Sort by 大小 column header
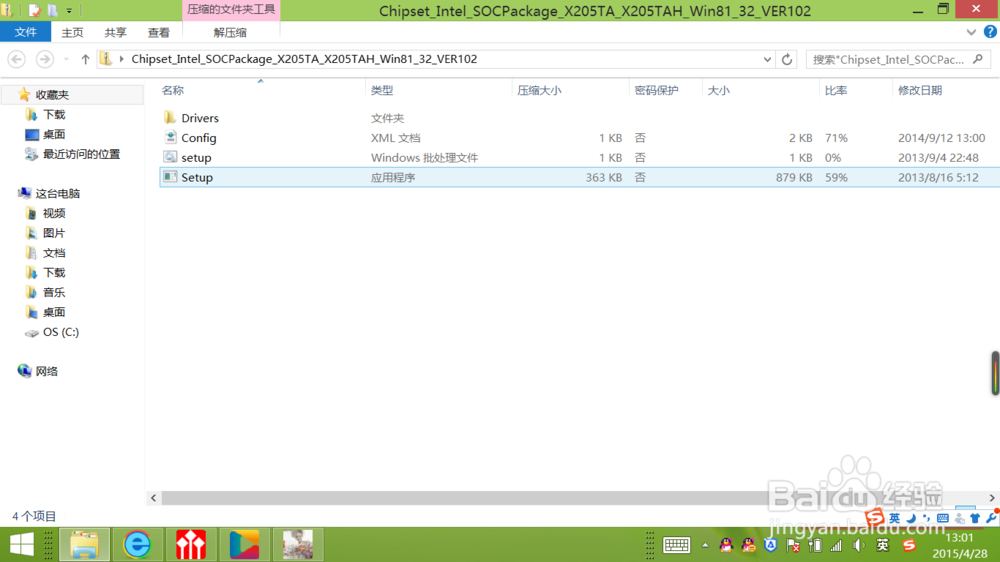This screenshot has height=562, width=1000. [x=718, y=91]
